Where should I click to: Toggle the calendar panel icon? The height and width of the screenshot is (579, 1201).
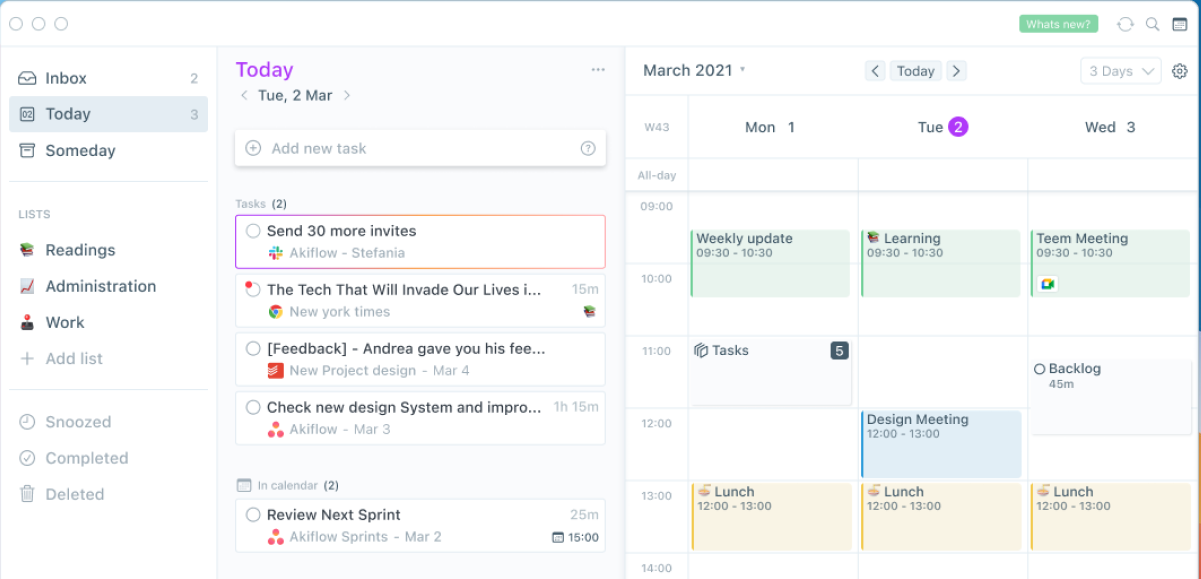click(1180, 24)
